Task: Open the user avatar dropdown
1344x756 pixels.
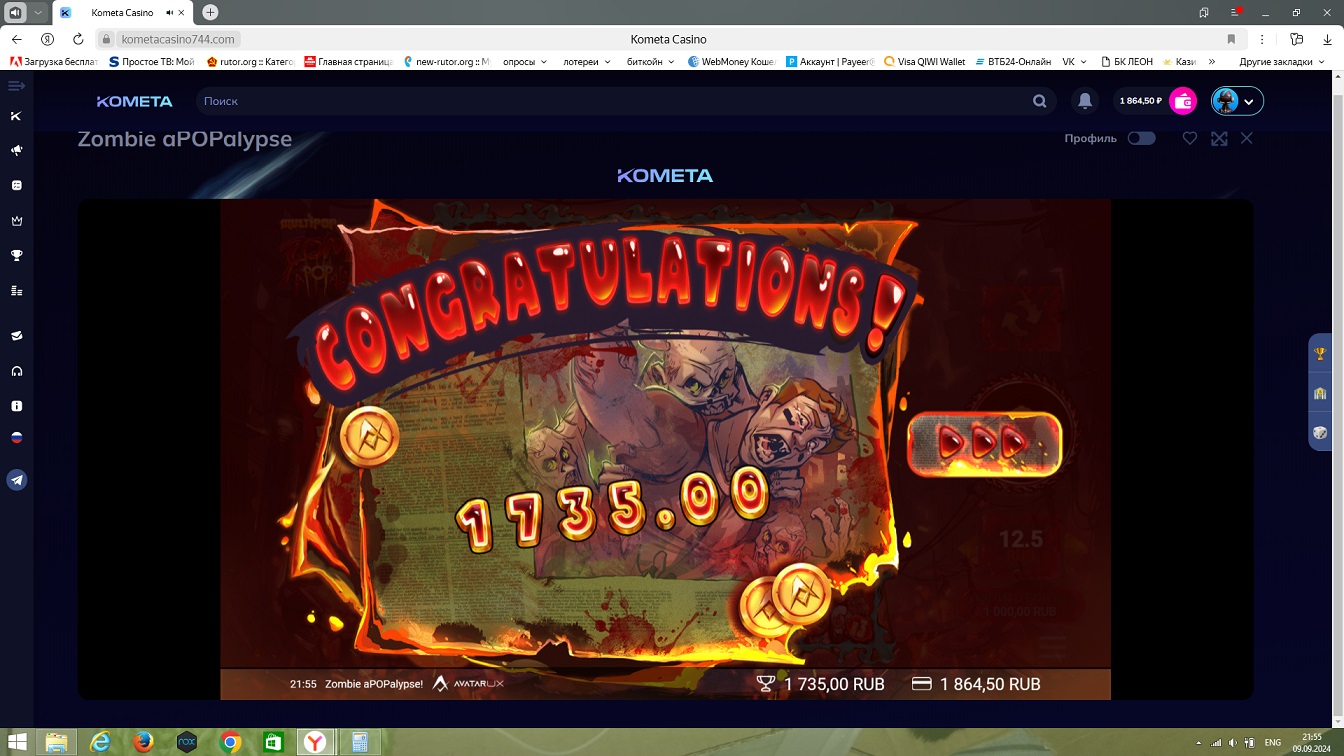Action: (1237, 101)
